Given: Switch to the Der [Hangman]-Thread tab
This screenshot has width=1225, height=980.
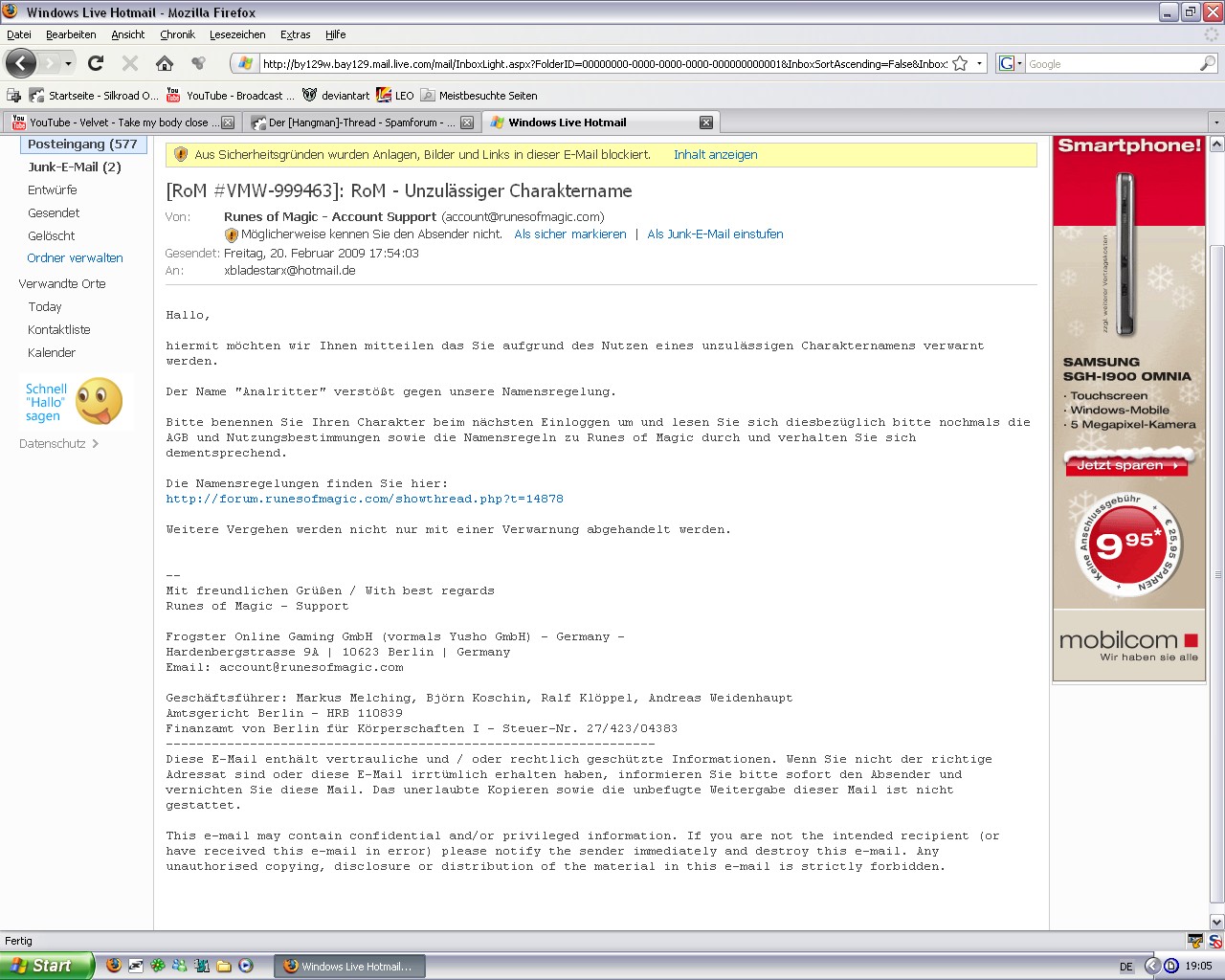Looking at the screenshot, I should pyautogui.click(x=354, y=122).
